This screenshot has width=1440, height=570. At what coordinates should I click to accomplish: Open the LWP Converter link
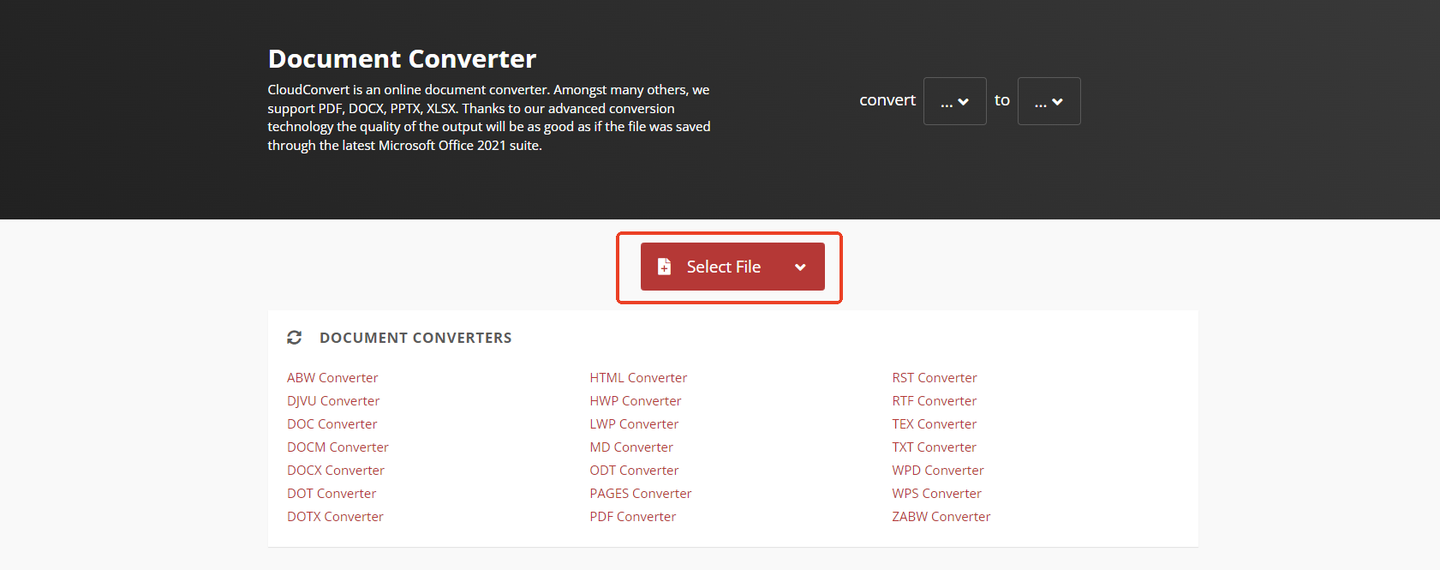pos(634,424)
